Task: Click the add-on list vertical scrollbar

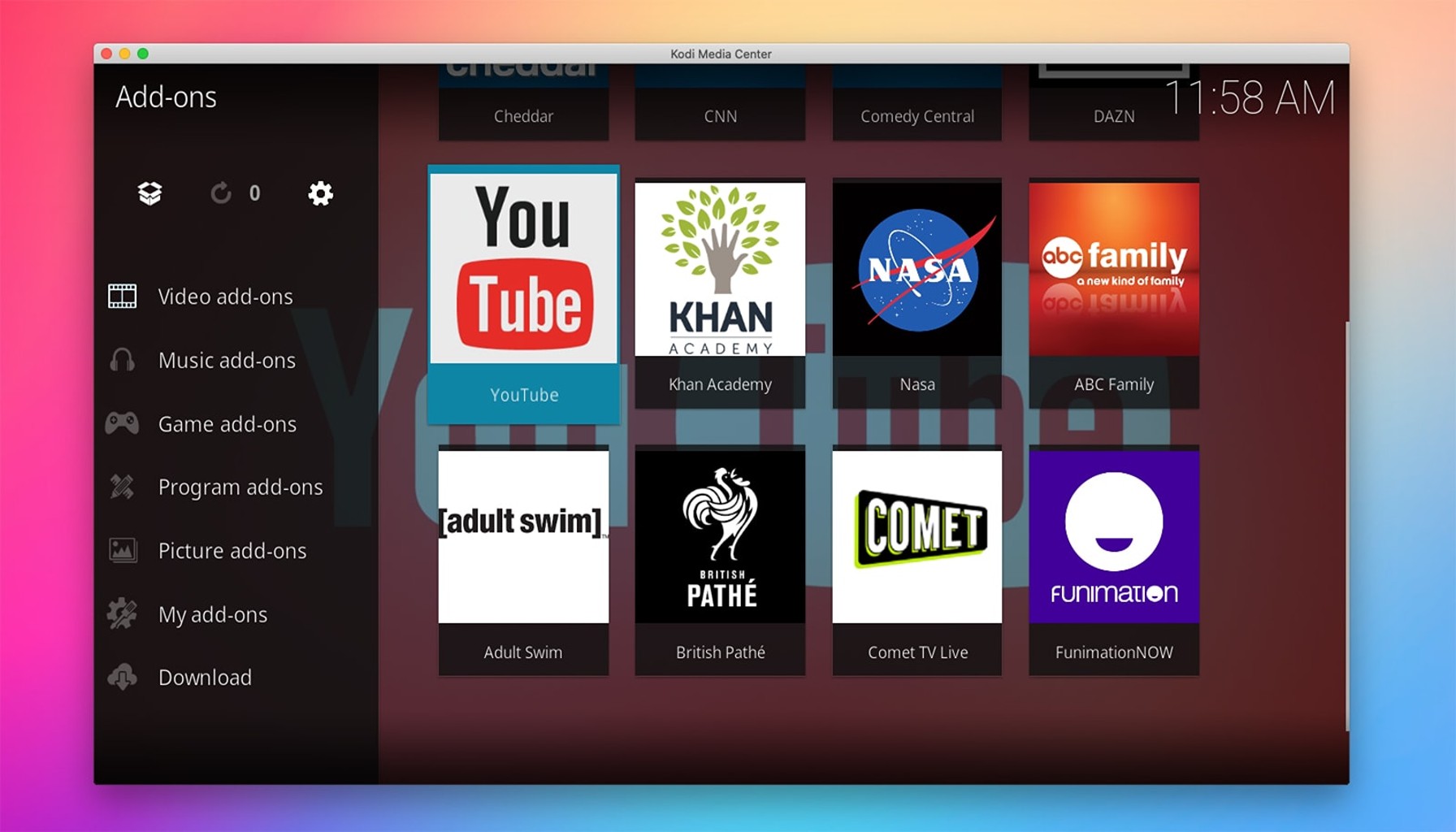Action: pos(1346,526)
